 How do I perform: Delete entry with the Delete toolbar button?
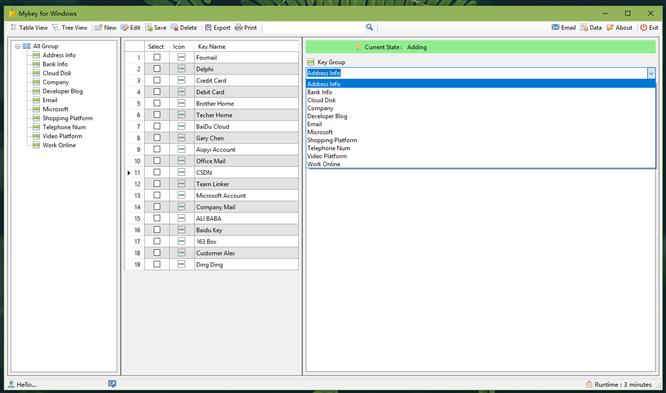(x=184, y=28)
